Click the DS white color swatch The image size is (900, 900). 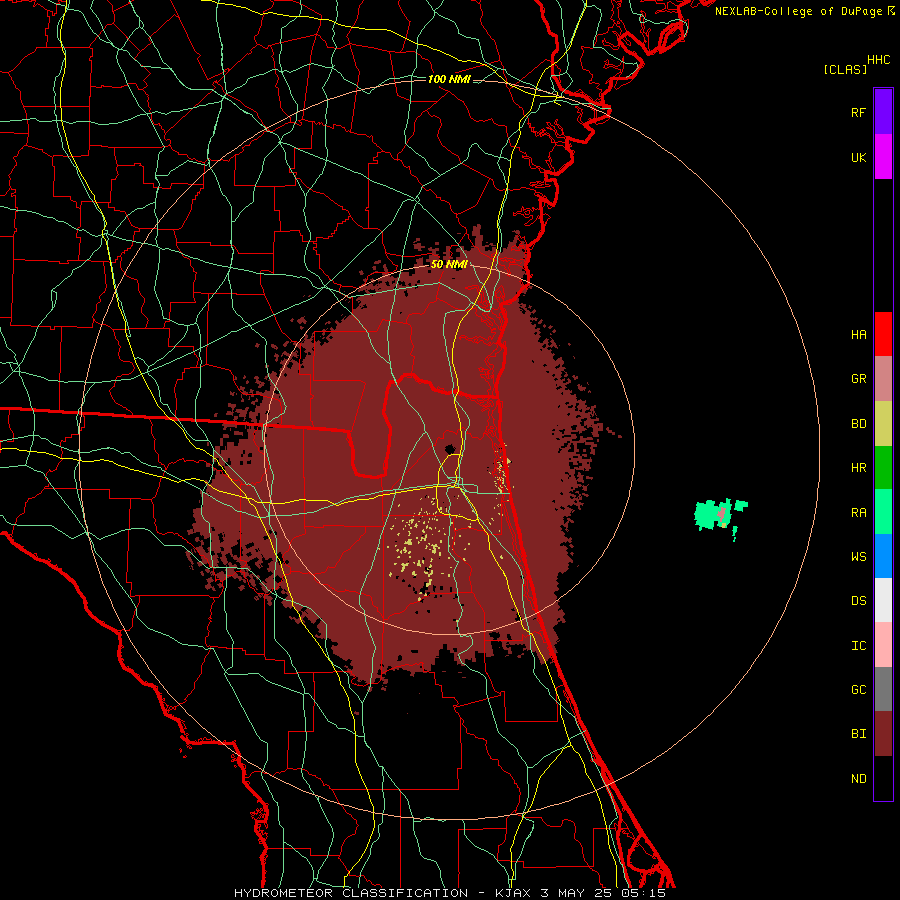[x=883, y=600]
